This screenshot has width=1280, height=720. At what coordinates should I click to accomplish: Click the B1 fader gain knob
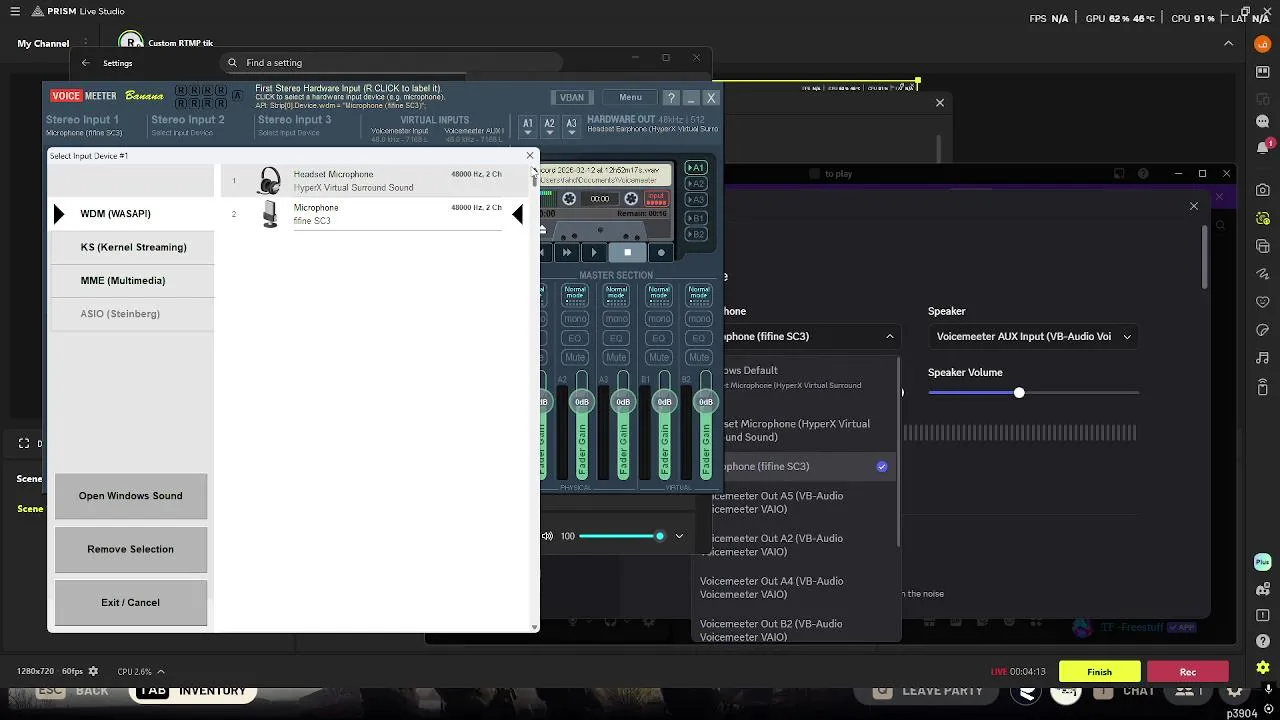(x=664, y=402)
